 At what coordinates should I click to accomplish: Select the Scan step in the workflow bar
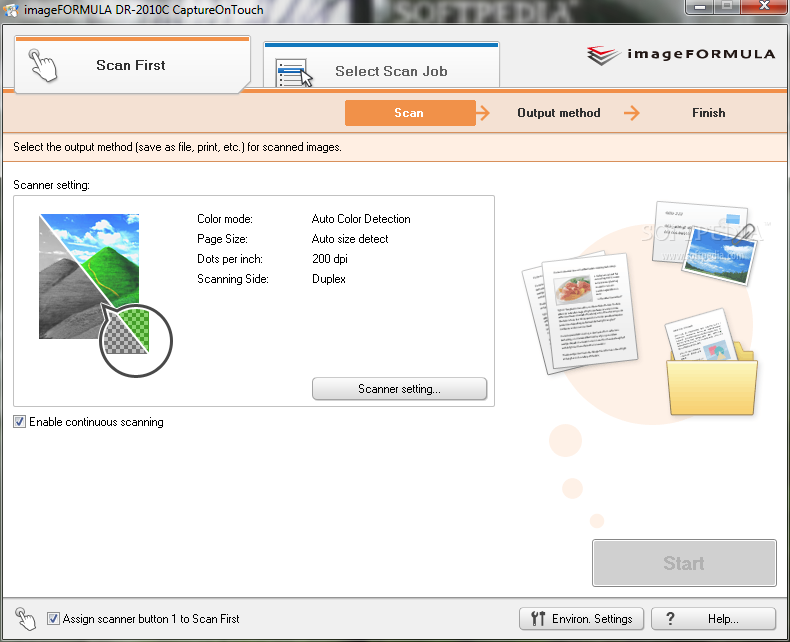coord(410,113)
